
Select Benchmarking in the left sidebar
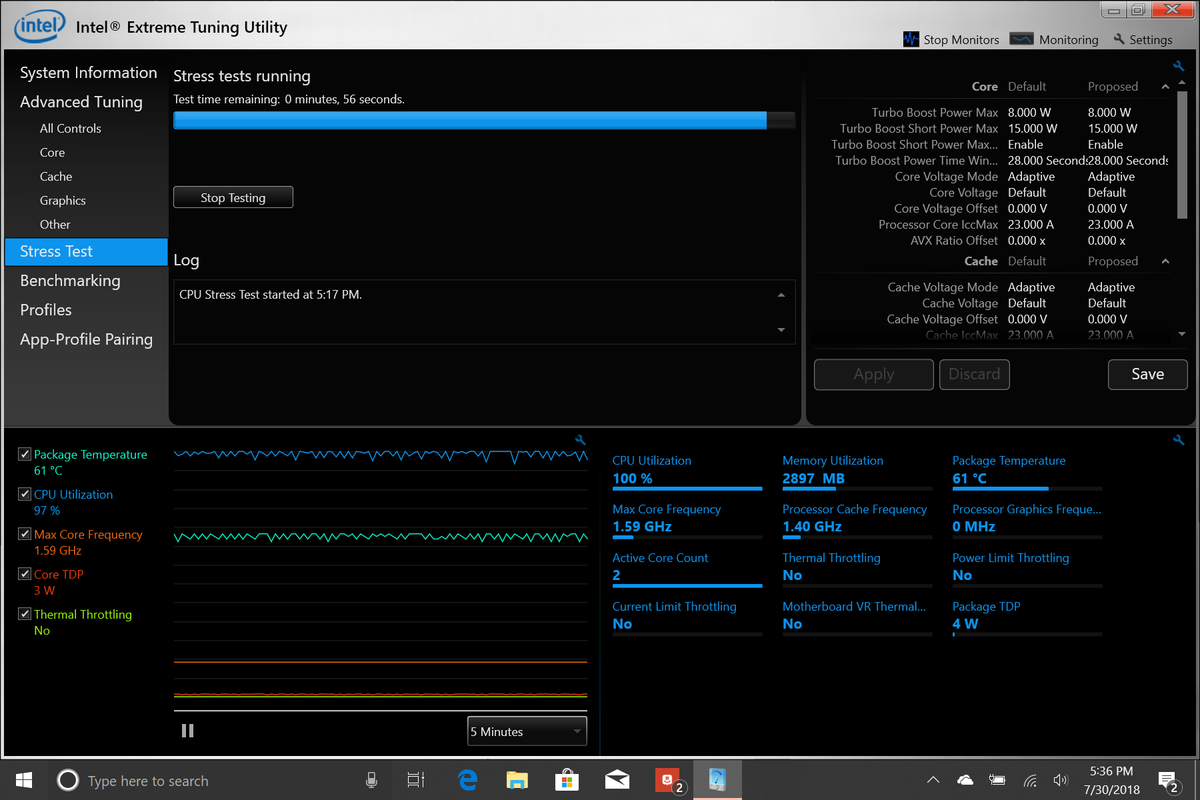(x=70, y=281)
